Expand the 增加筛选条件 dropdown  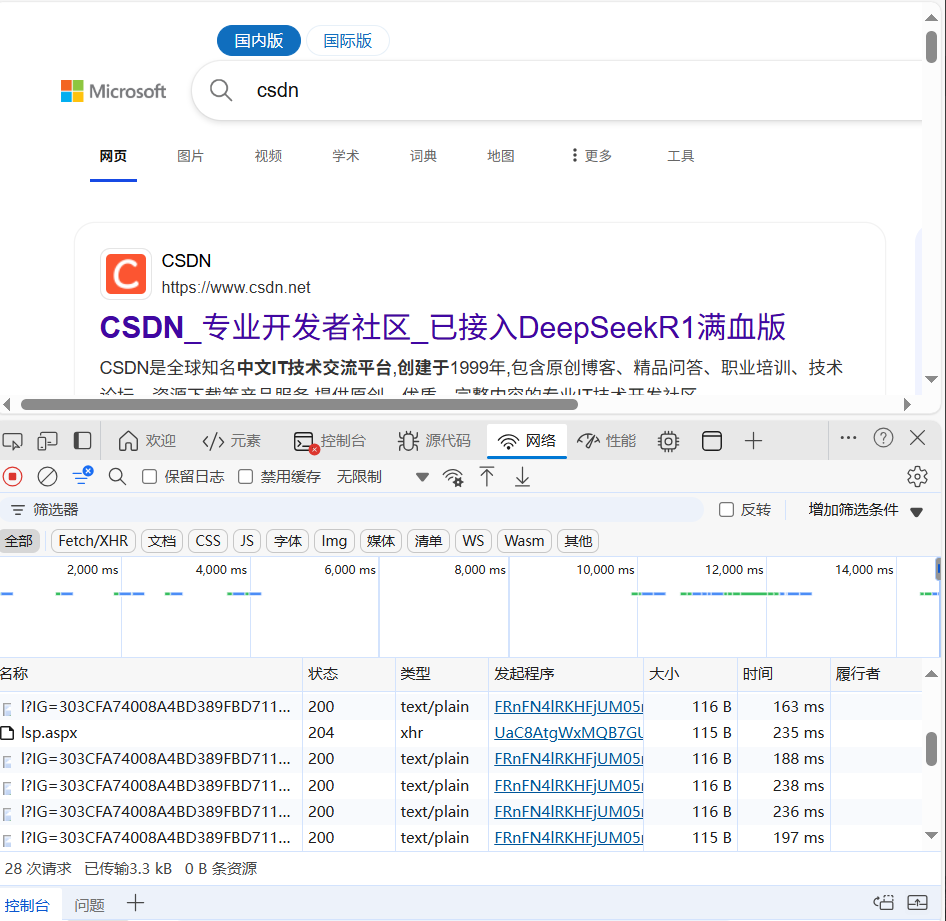click(865, 510)
